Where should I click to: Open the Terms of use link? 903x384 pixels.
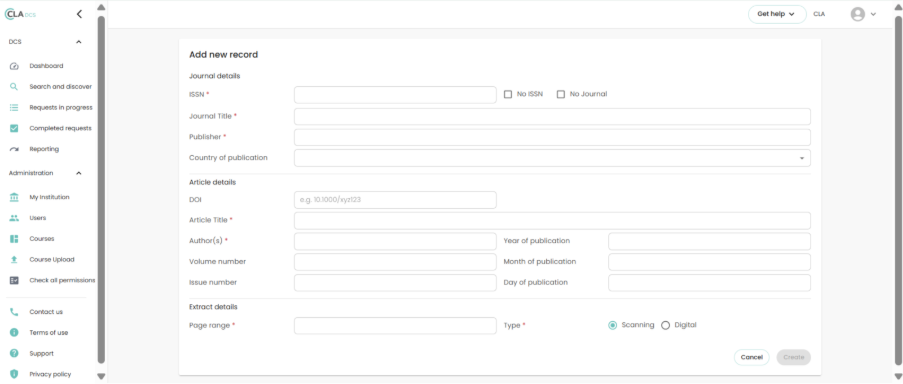tap(49, 333)
